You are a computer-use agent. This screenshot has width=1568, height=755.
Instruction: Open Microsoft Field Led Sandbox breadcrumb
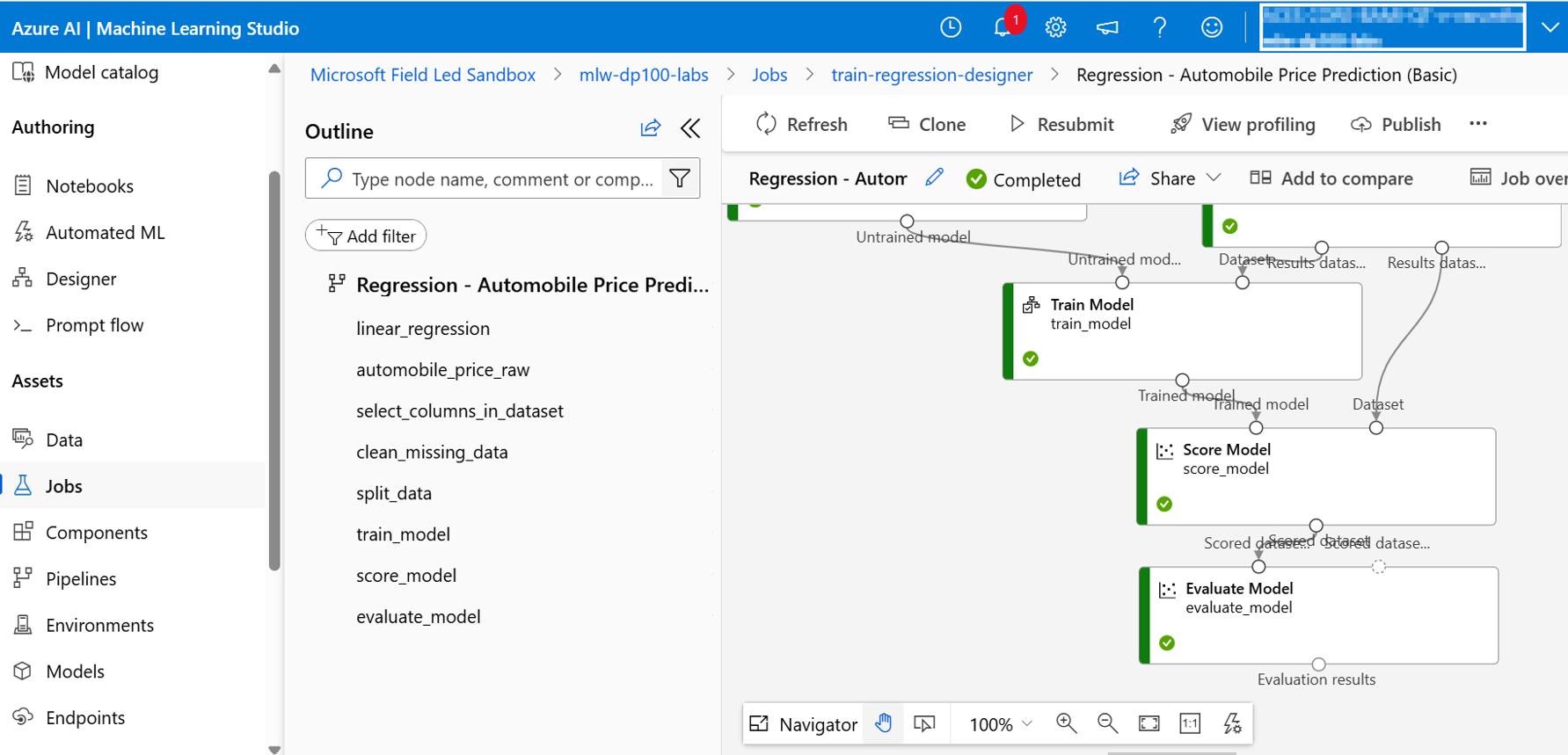pyautogui.click(x=423, y=75)
